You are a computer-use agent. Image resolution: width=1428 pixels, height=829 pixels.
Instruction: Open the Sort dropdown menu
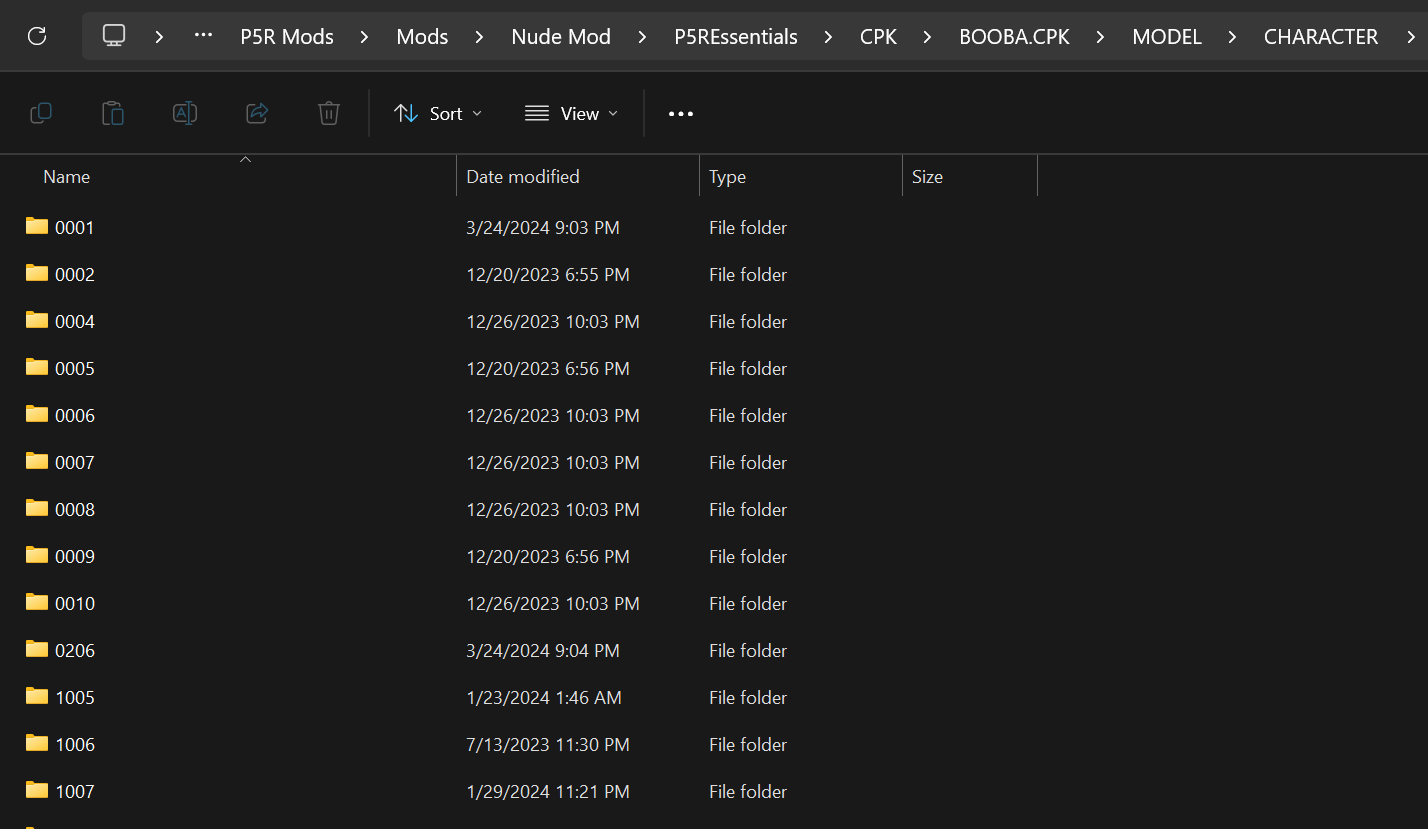[x=438, y=114]
